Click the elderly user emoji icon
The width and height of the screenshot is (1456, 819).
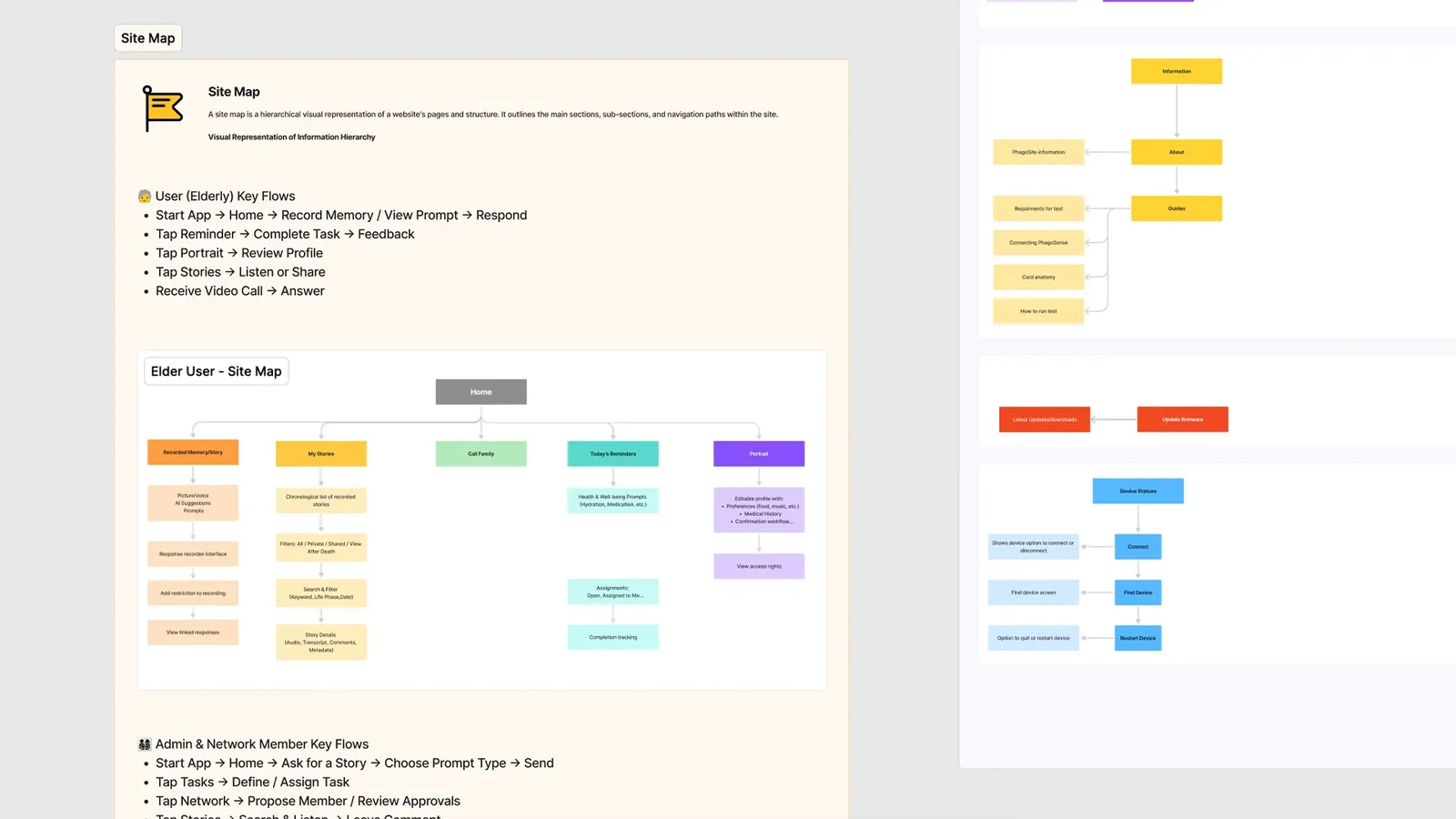click(x=145, y=197)
